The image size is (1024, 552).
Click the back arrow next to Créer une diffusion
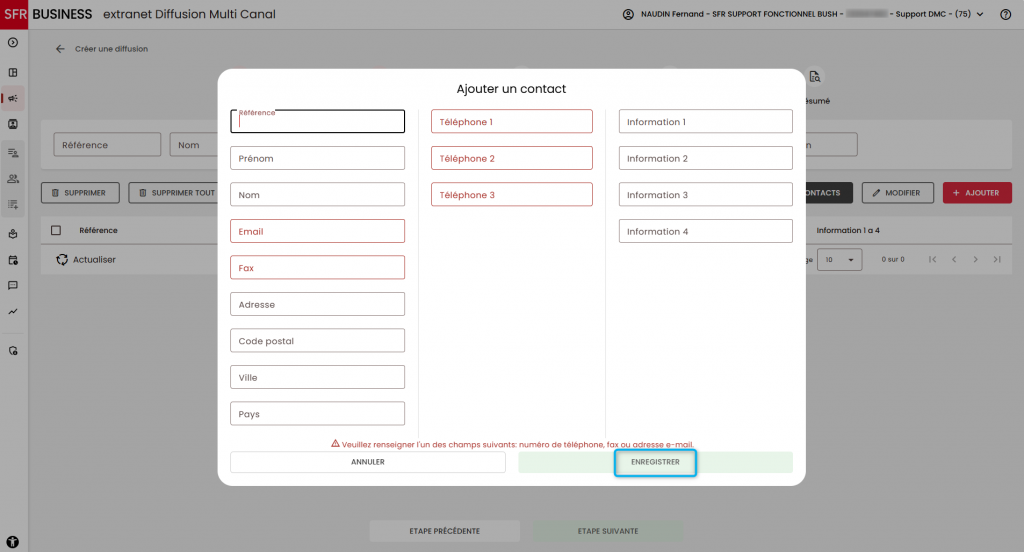[x=60, y=49]
